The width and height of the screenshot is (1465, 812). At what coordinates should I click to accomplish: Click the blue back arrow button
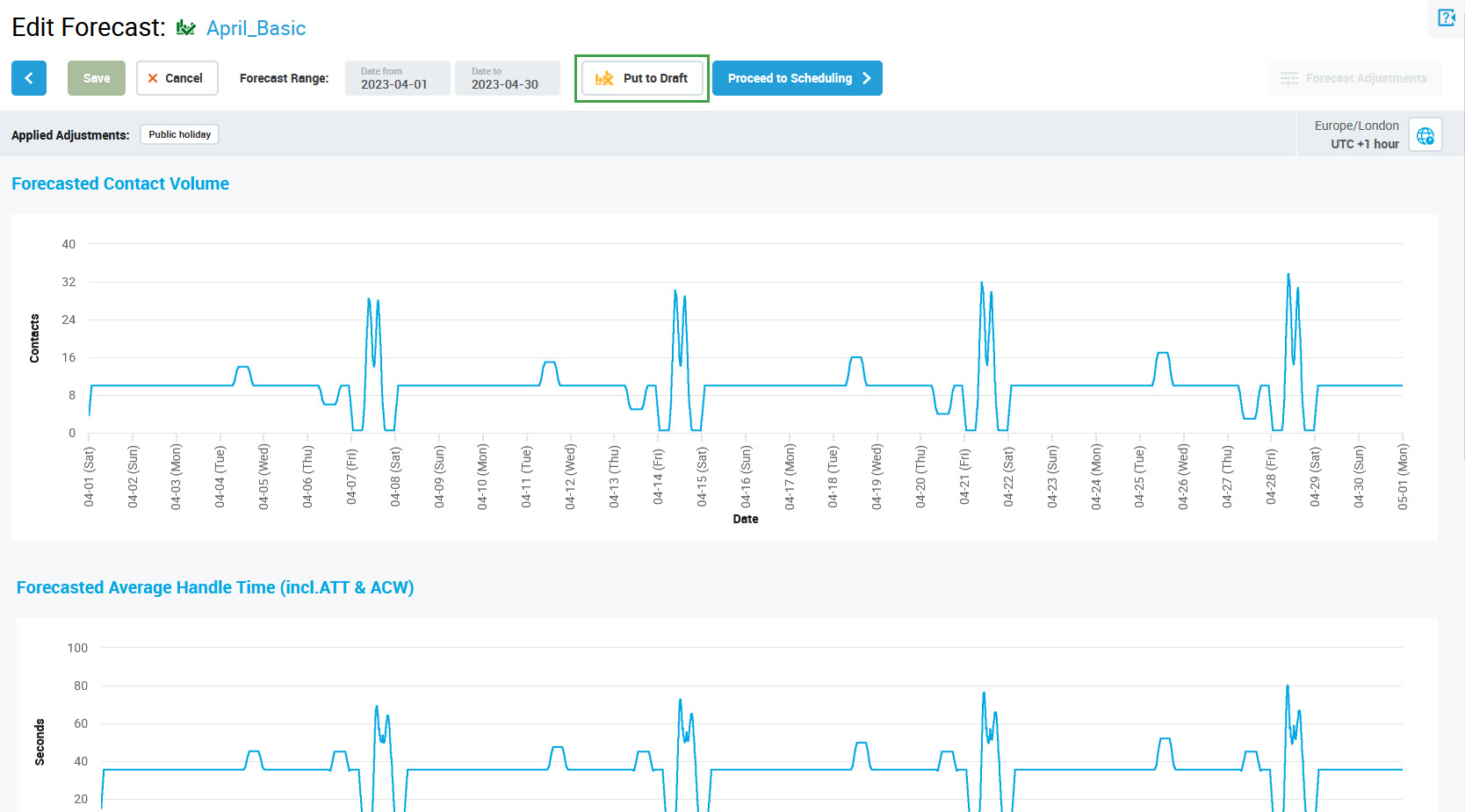pos(29,78)
